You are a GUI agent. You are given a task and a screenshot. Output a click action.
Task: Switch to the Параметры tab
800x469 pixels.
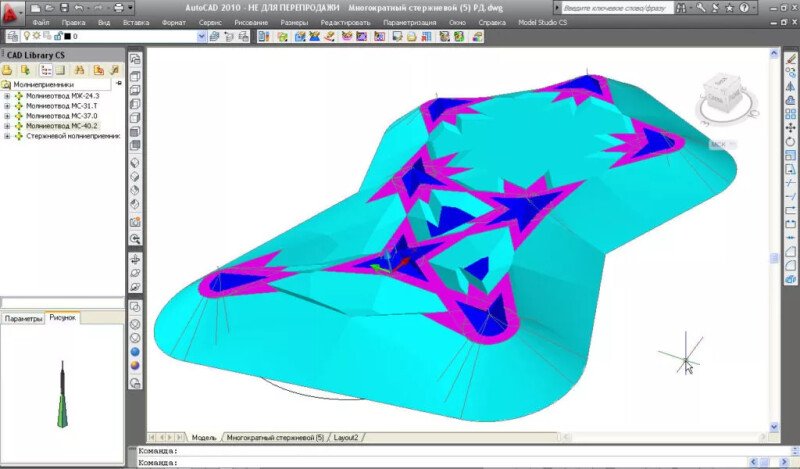pos(23,318)
